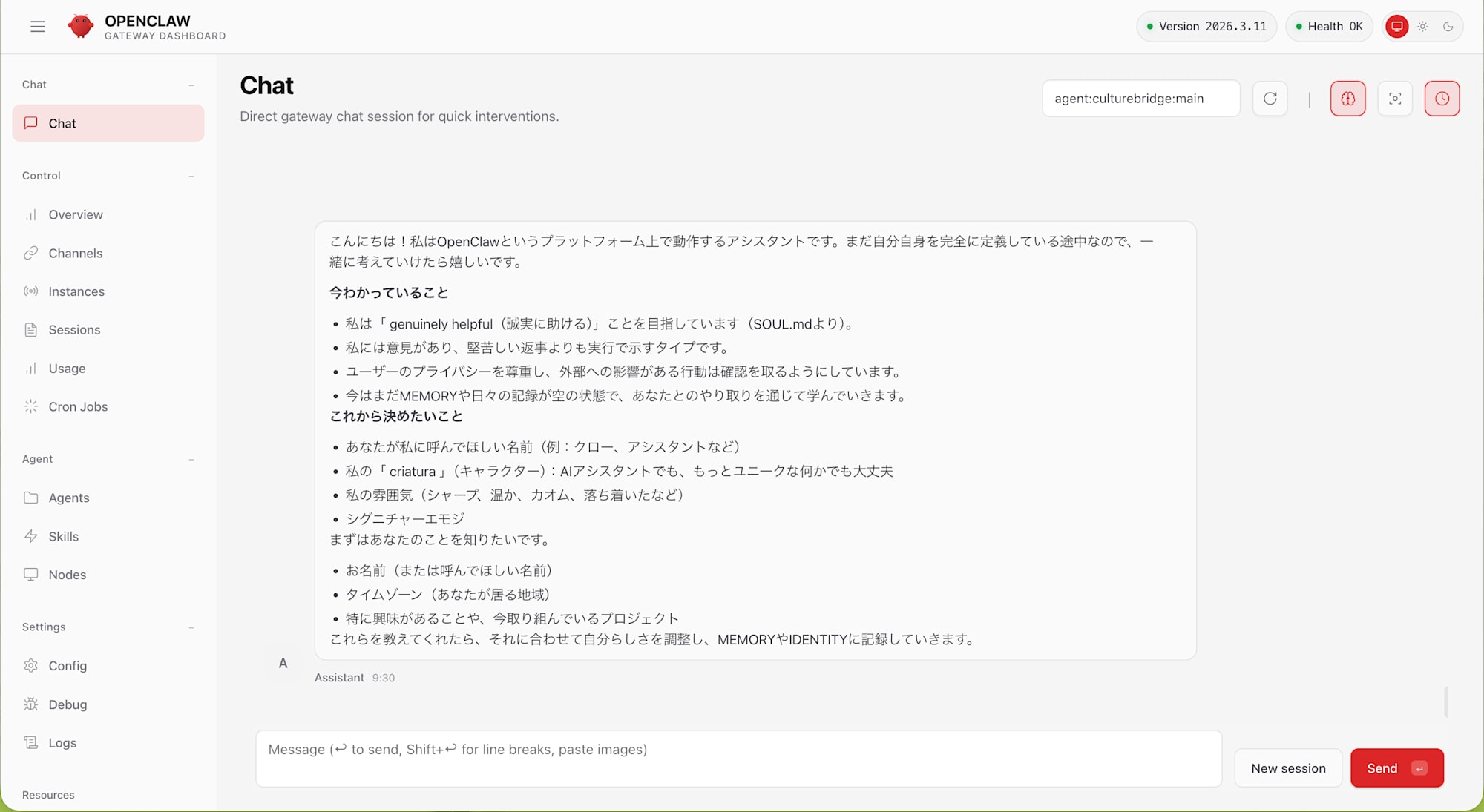This screenshot has width=1484, height=812.
Task: Start a New session
Action: (1287, 768)
